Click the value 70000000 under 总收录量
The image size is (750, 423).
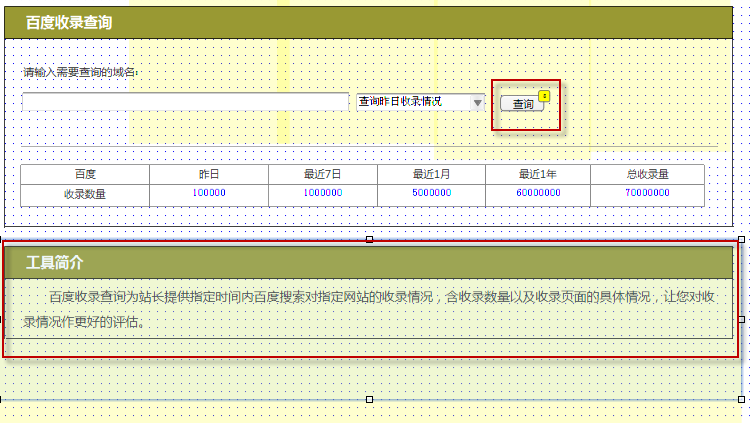648,193
